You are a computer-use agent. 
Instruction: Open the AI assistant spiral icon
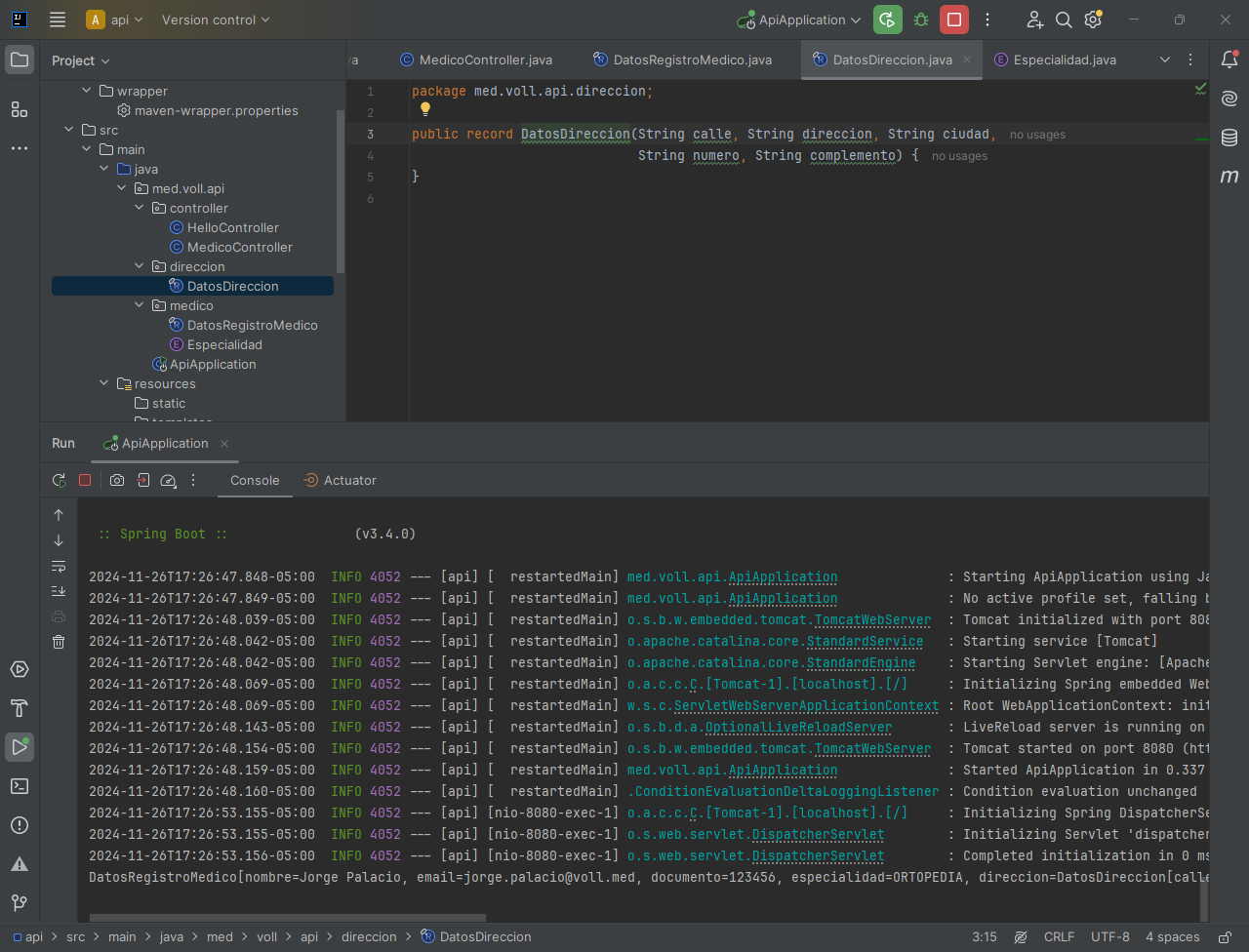coord(1229,99)
